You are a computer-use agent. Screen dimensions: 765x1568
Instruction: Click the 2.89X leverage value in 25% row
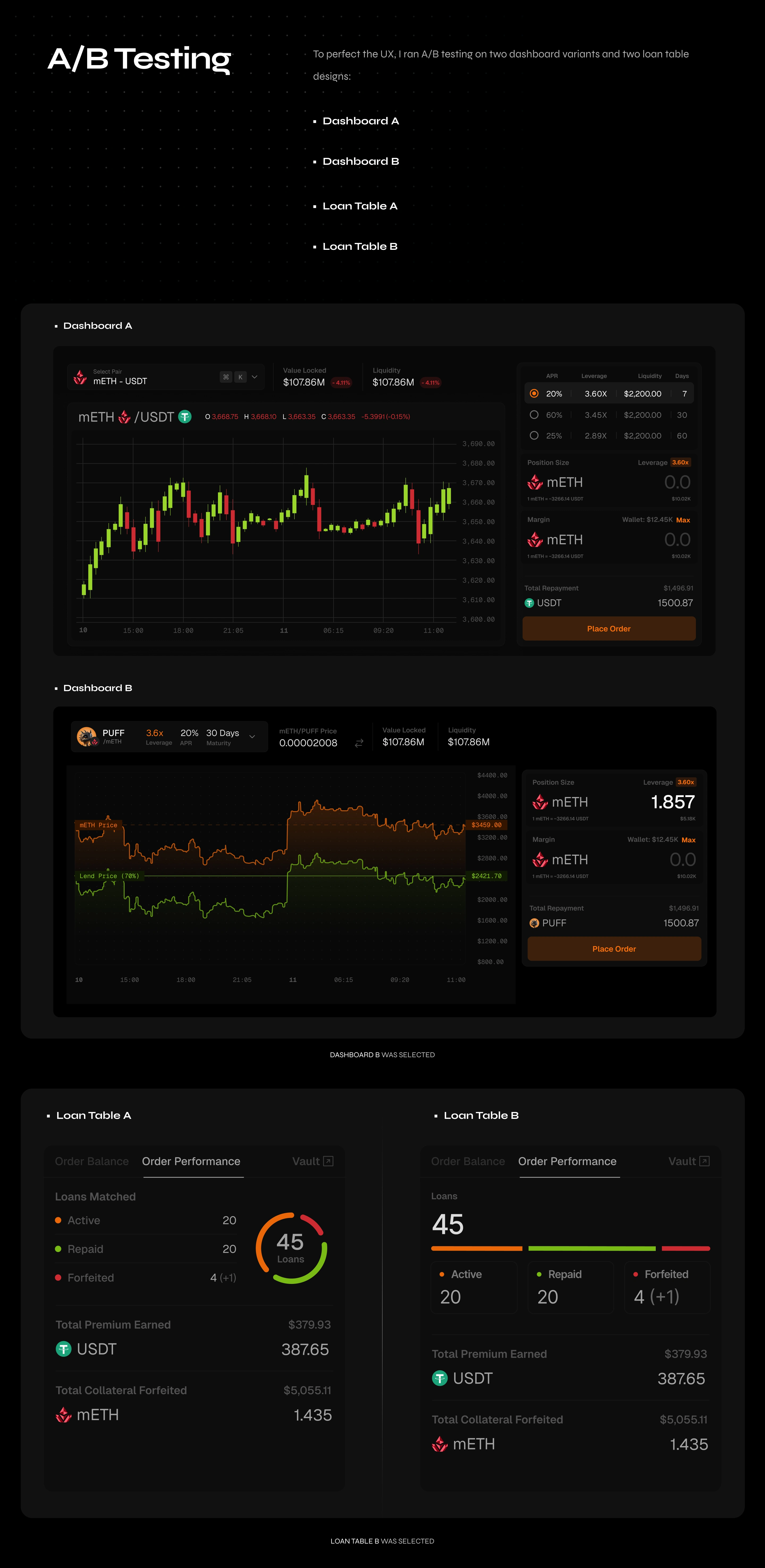tap(596, 436)
